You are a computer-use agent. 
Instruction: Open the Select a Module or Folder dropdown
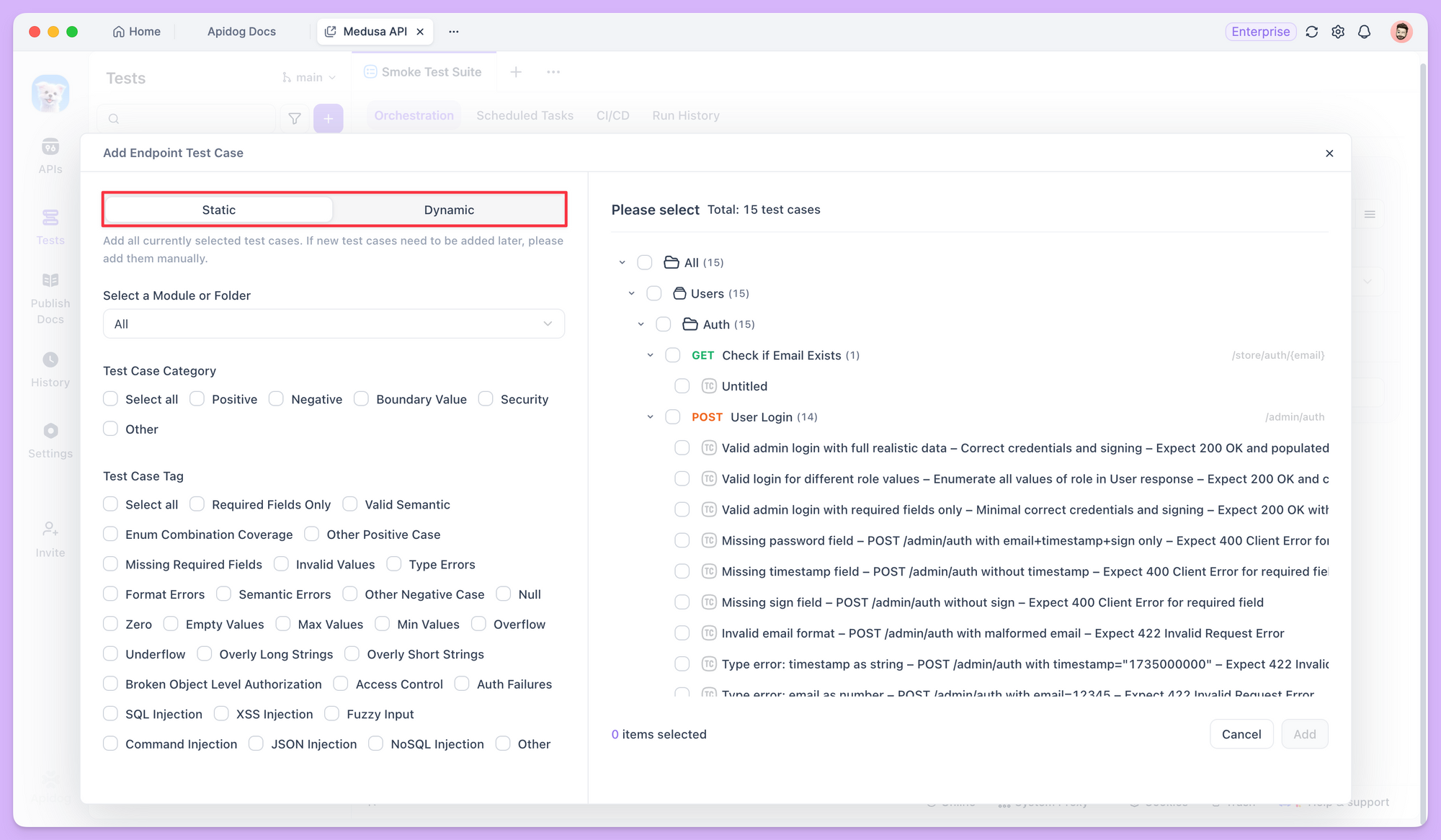[334, 323]
